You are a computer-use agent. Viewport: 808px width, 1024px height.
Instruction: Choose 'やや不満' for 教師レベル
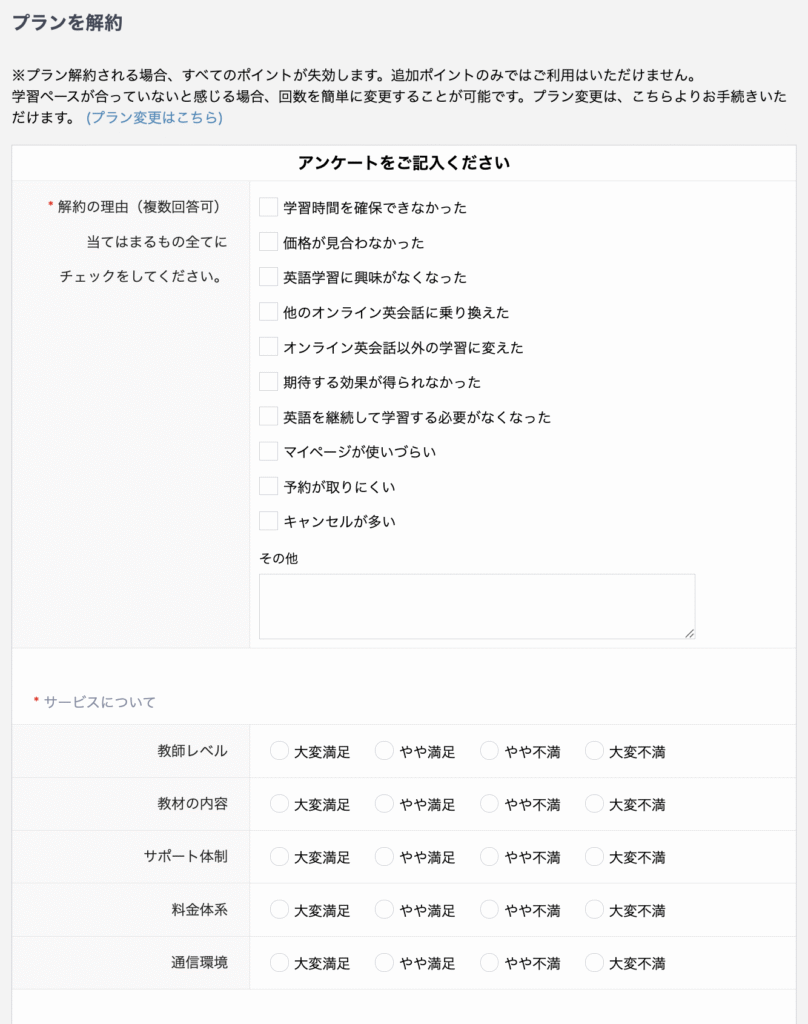(x=489, y=751)
